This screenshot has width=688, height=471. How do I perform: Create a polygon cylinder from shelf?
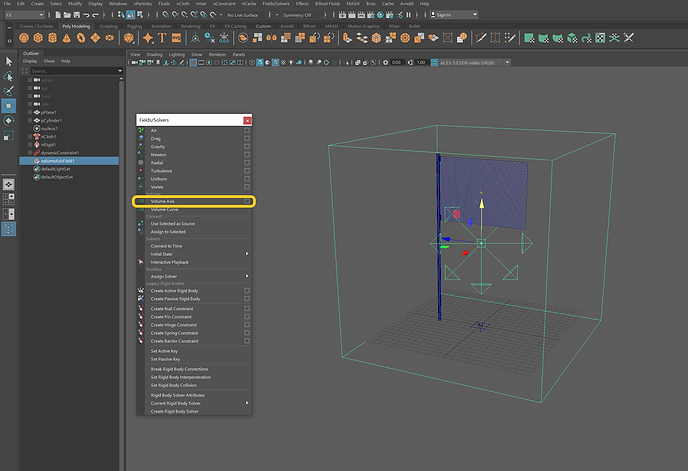tap(52, 38)
